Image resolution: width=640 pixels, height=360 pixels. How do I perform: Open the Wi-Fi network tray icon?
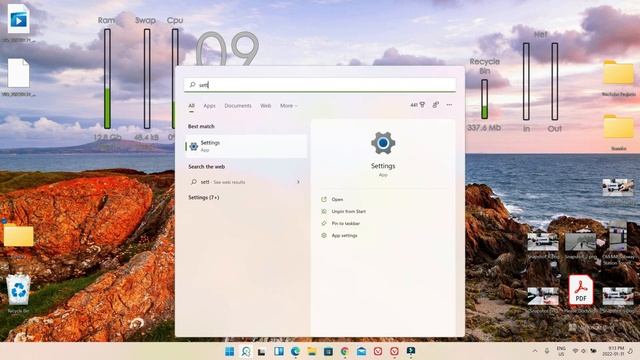point(576,351)
